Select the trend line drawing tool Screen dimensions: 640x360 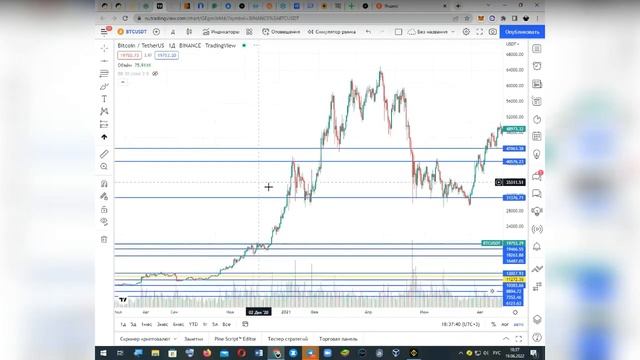[x=104, y=61]
